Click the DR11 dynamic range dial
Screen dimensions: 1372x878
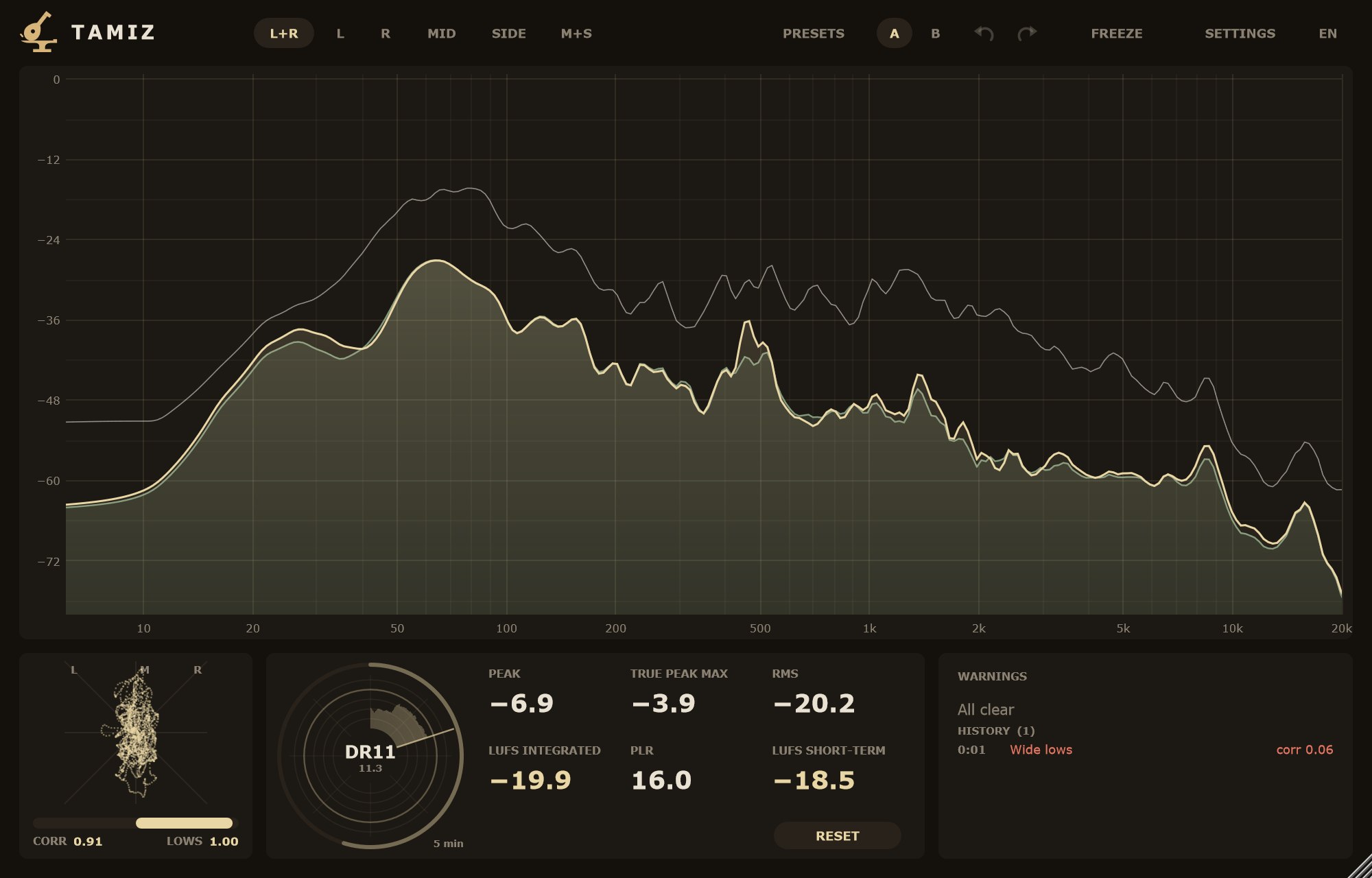pyautogui.click(x=370, y=756)
